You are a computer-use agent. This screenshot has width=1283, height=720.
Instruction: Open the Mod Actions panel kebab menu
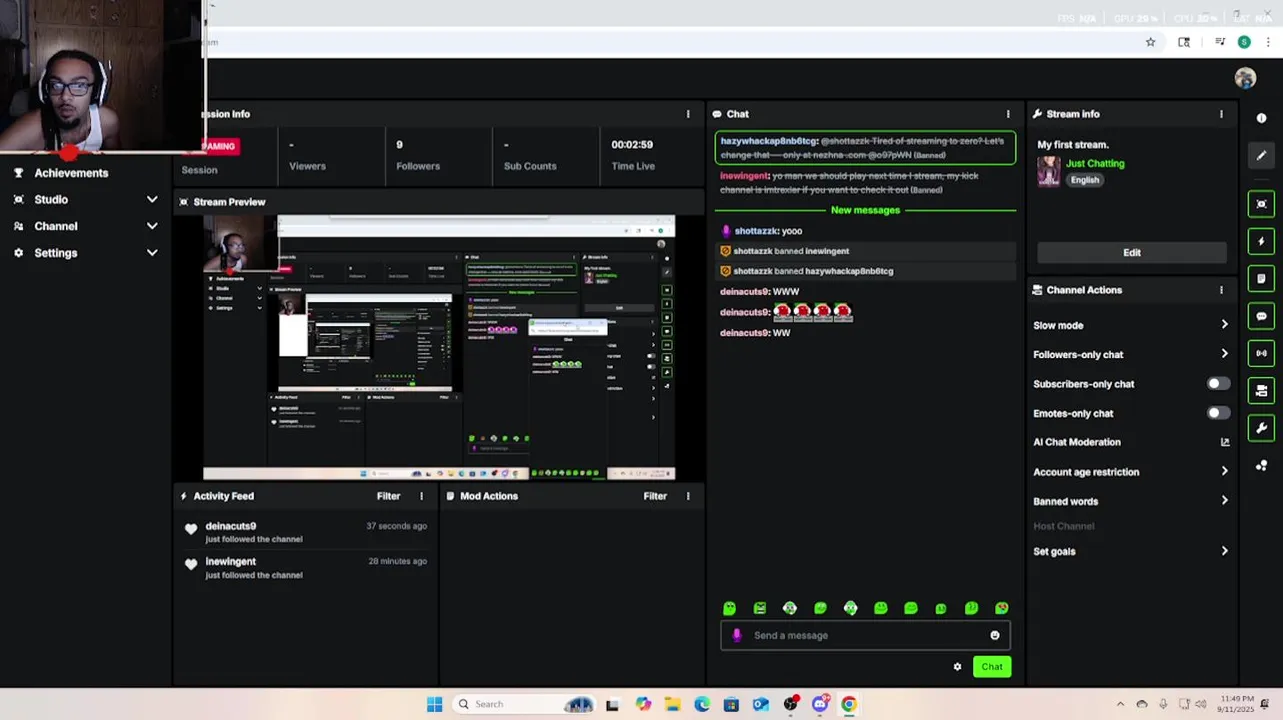click(x=687, y=496)
